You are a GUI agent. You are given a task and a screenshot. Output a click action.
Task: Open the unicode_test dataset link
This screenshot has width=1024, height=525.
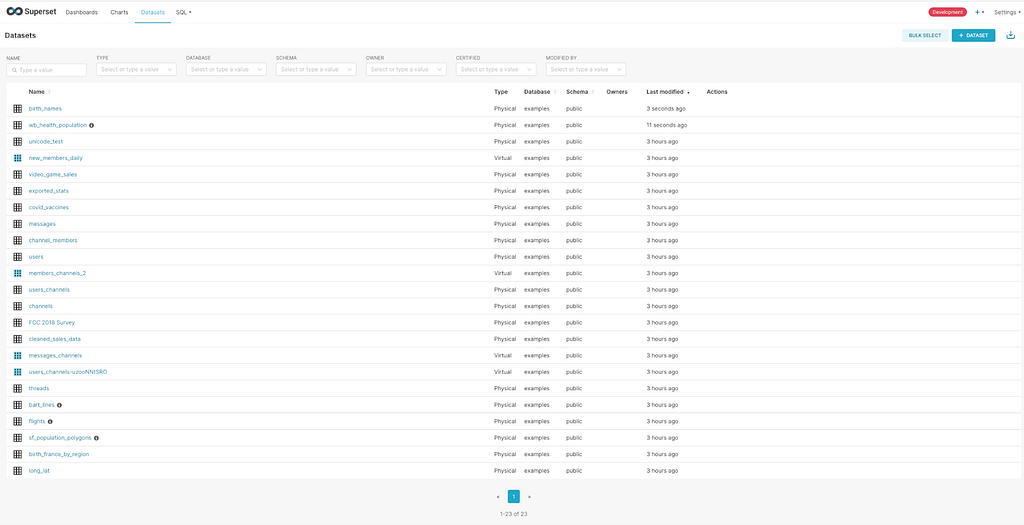(x=46, y=142)
